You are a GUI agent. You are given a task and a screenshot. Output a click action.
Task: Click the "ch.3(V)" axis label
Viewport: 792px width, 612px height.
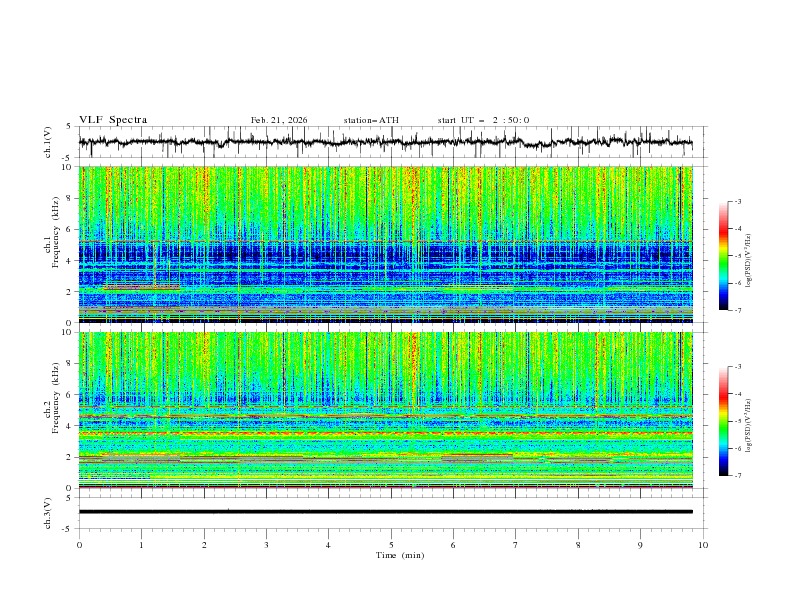[x=48, y=513]
